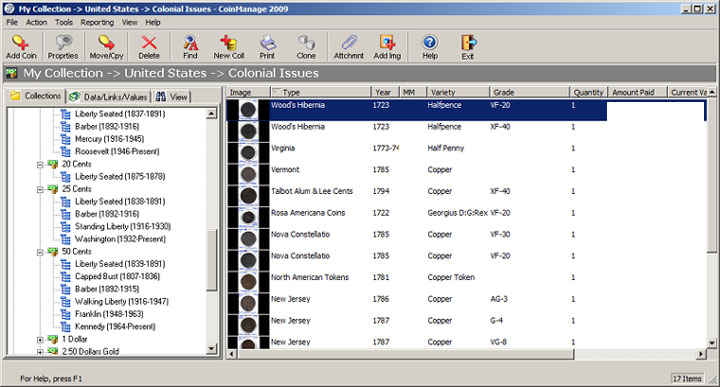The width and height of the screenshot is (720, 387).
Task: Click the Image column header
Action: pyautogui.click(x=248, y=92)
